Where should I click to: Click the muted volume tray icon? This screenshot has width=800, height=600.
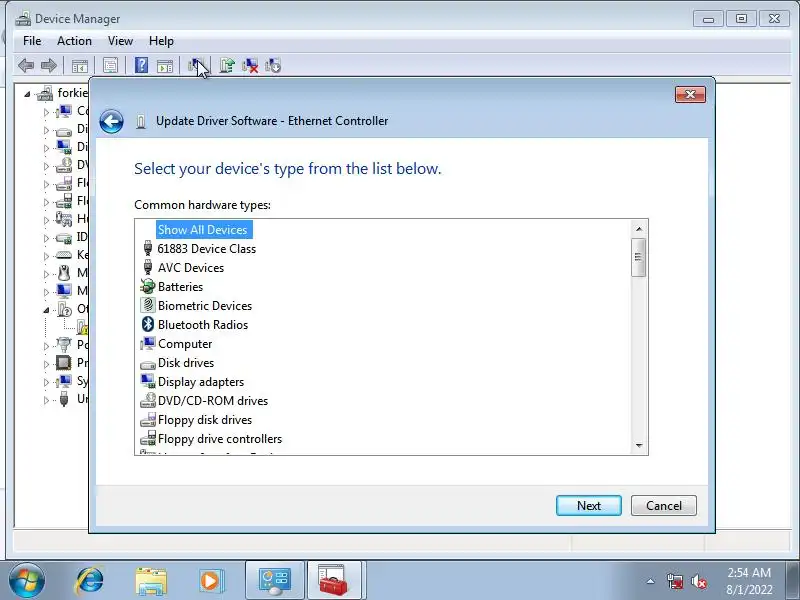698,581
